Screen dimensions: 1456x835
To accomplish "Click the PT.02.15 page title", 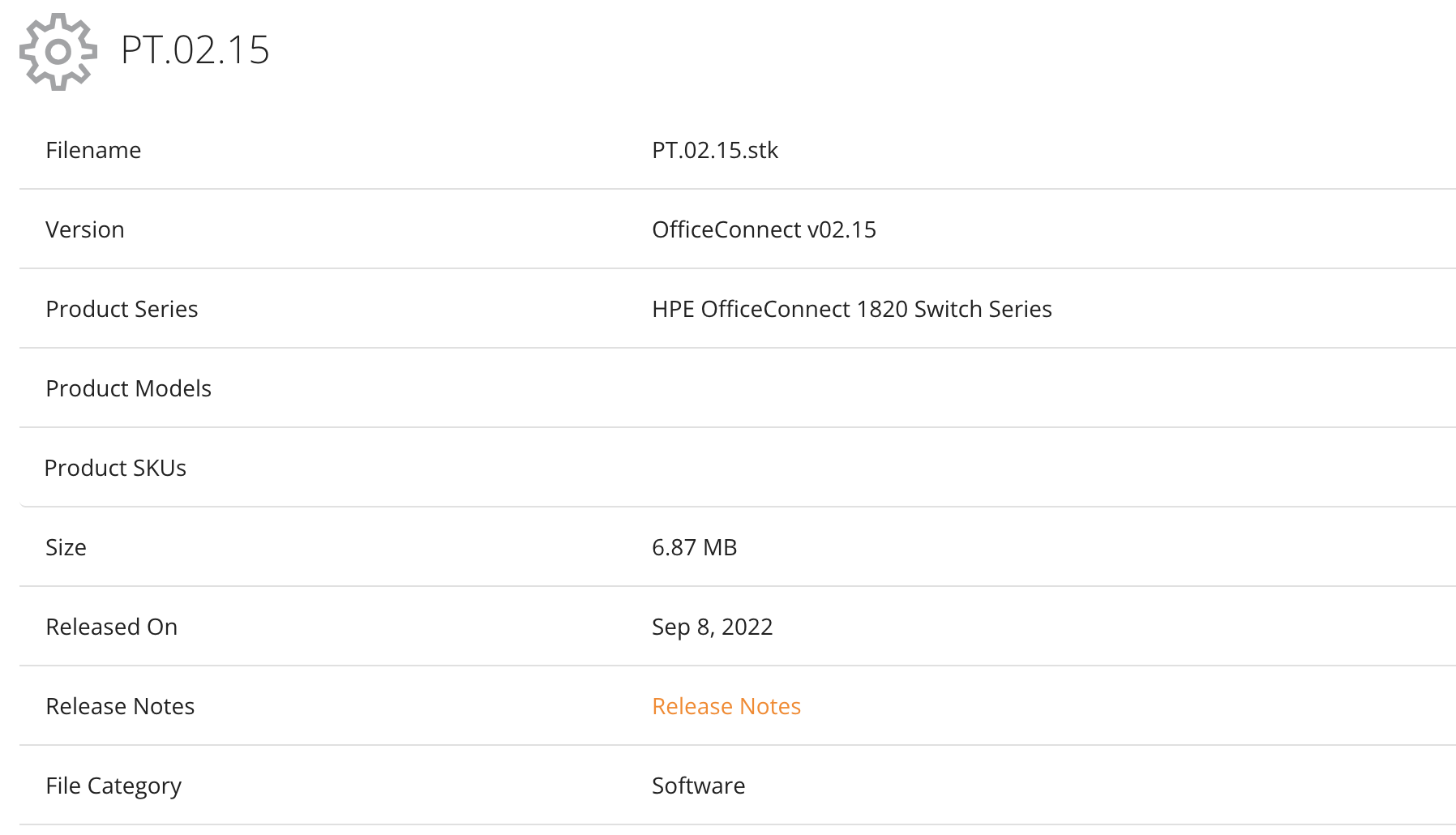I will click(195, 50).
